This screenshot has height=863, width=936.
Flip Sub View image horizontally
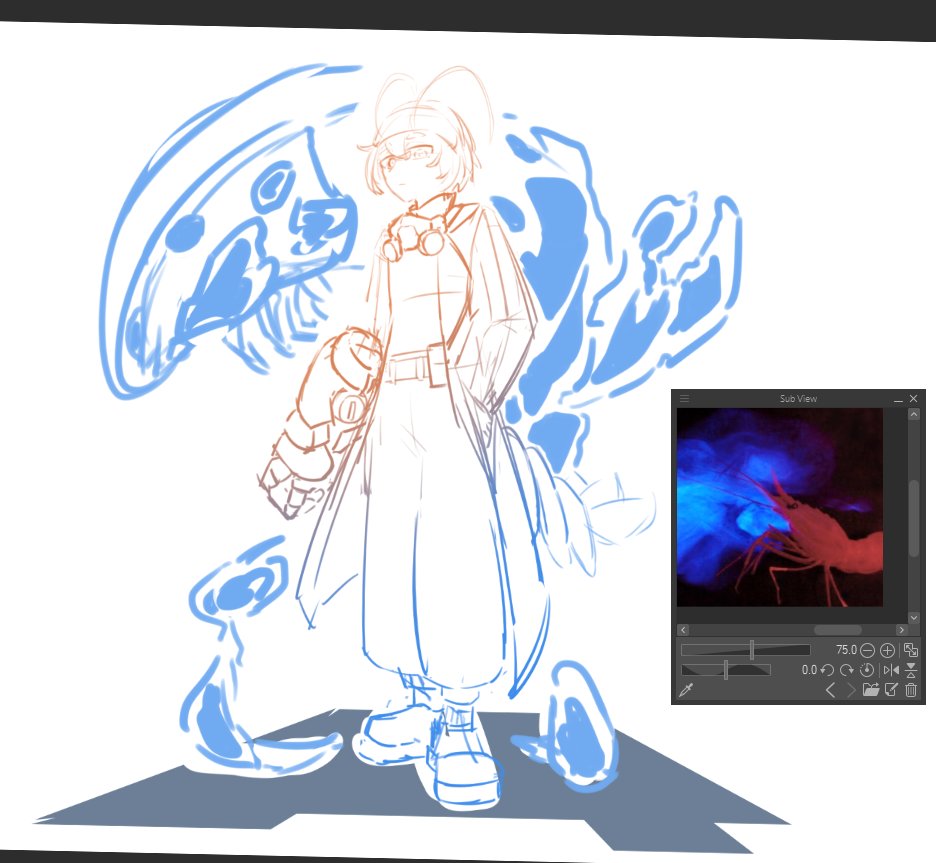click(891, 670)
